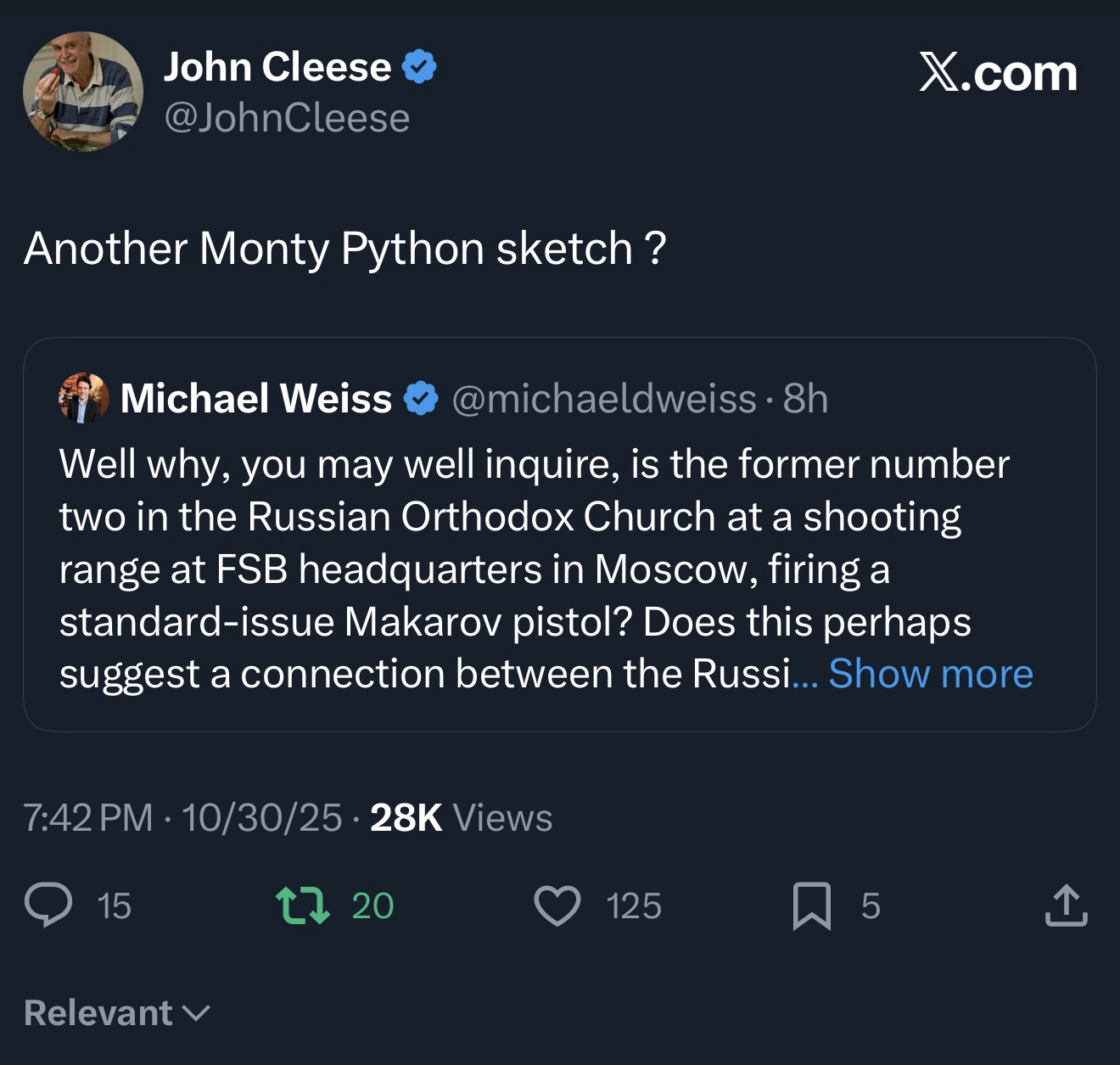Click the John Cleese display name

pos(277,67)
